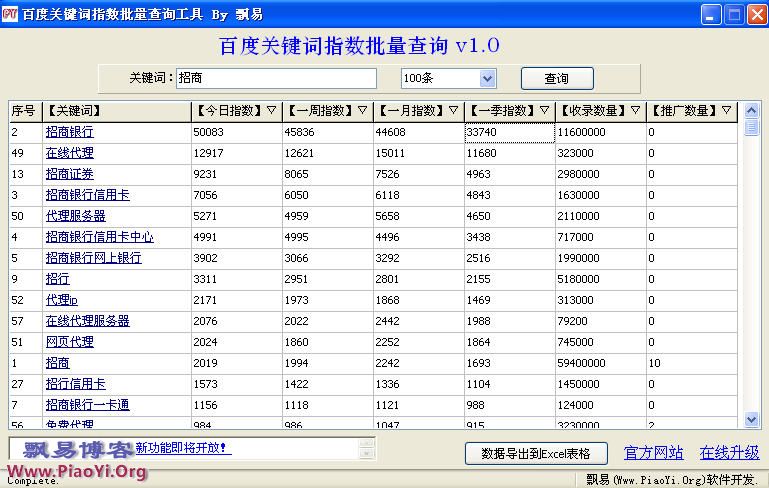Click the 一周指数 column sort triangle

pyautogui.click(x=363, y=110)
